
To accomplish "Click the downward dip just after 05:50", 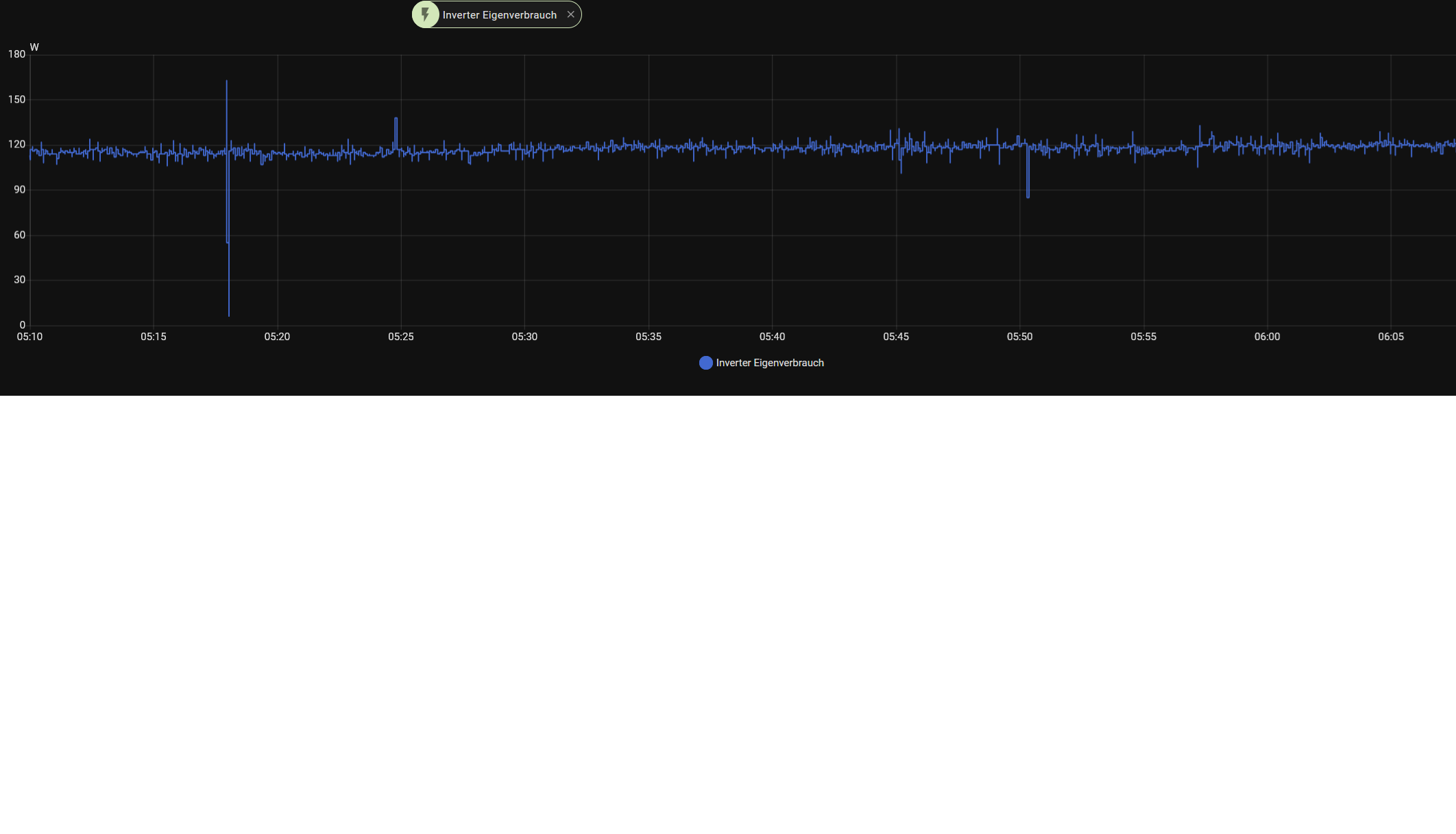I will pyautogui.click(x=1028, y=195).
